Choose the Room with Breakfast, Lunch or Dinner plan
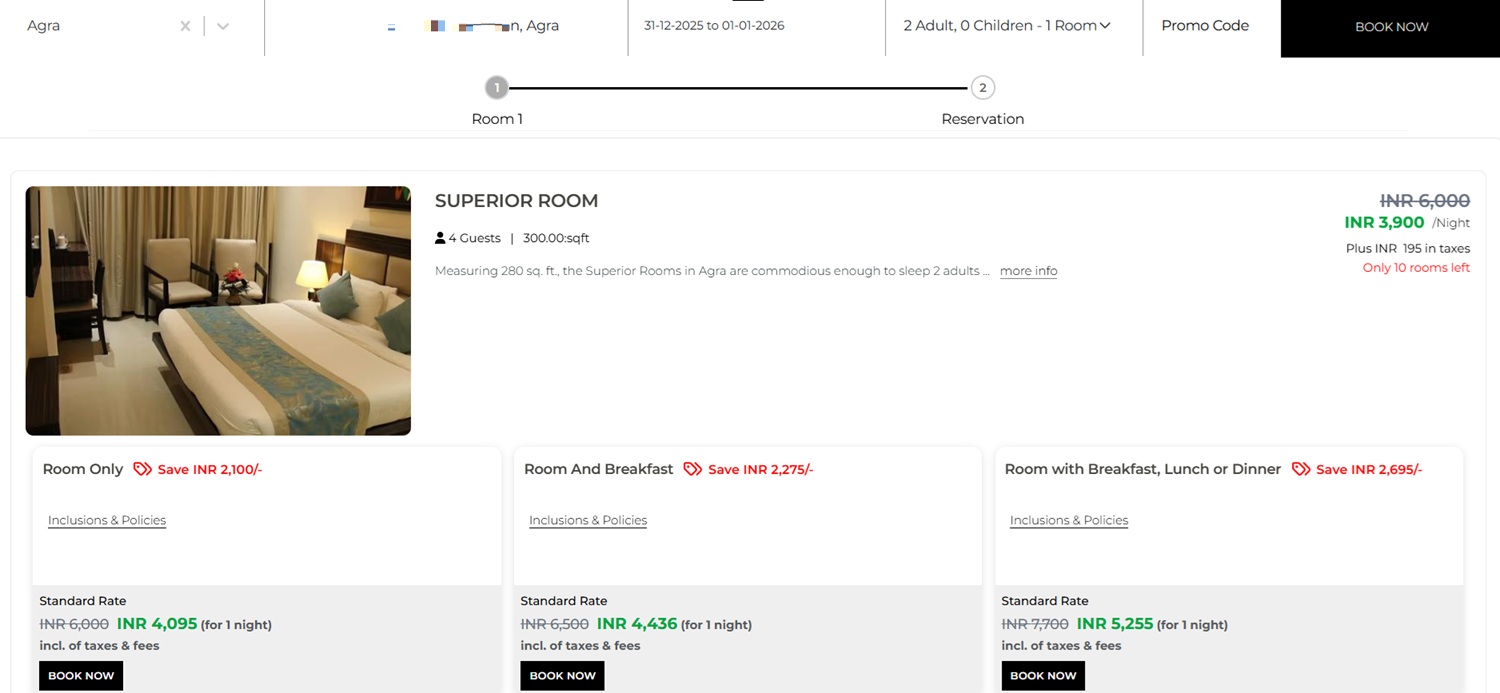Viewport: 1500px width, 693px height. pos(1142,468)
